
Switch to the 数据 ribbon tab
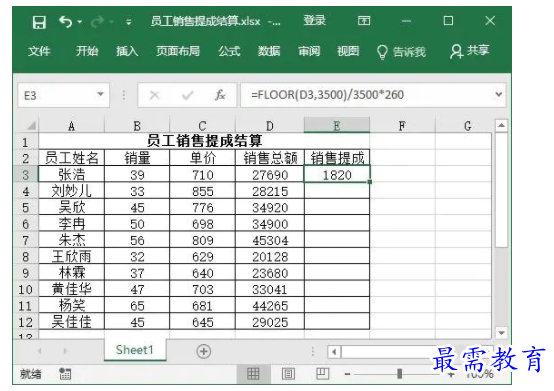pos(269,51)
